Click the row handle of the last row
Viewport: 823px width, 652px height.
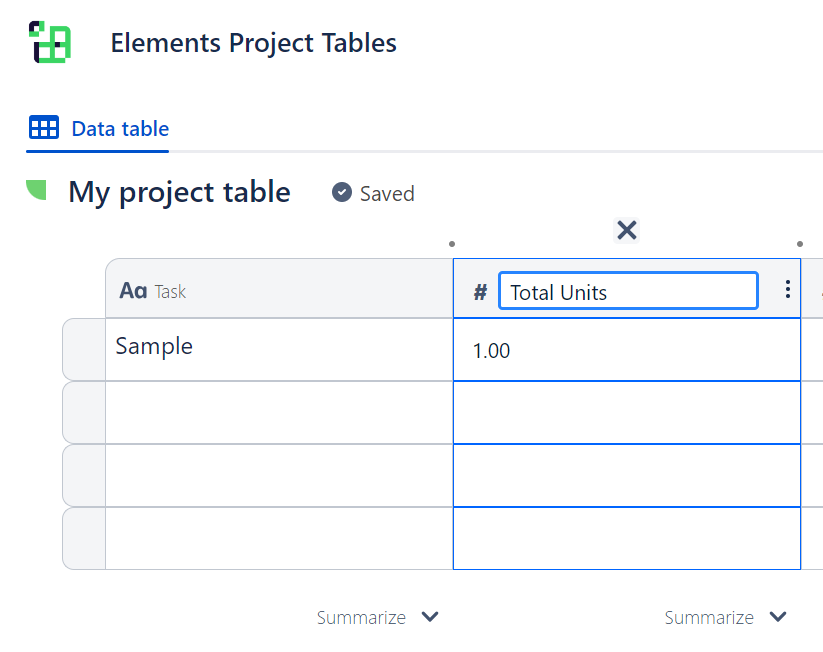click(84, 538)
